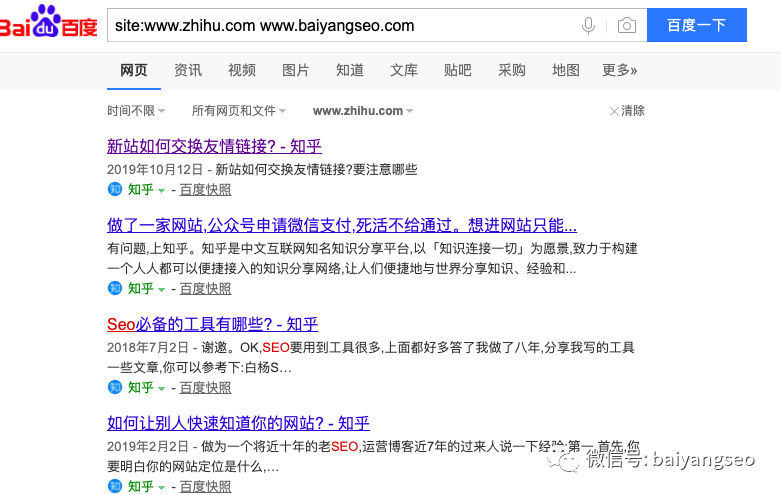Screen dimensions: 781x495
Task: Expand 知乎 source arrow under Seo必备的工具 result
Action: [161, 388]
